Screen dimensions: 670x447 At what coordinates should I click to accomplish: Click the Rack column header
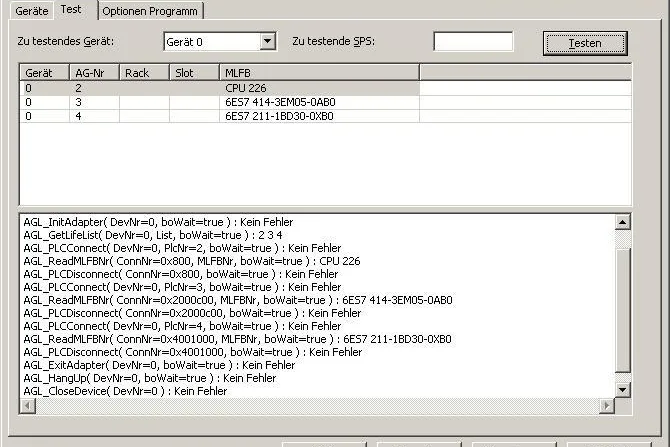(x=144, y=73)
